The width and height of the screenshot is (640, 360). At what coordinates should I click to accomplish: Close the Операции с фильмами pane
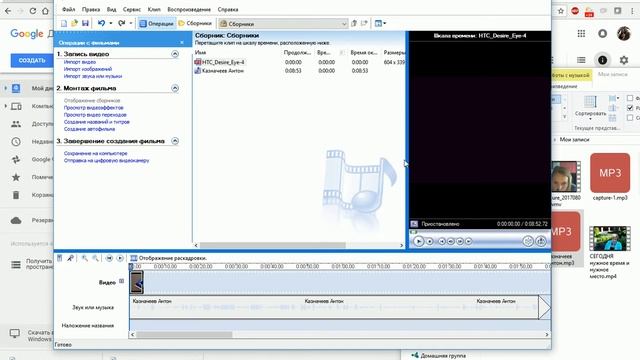pos(182,42)
